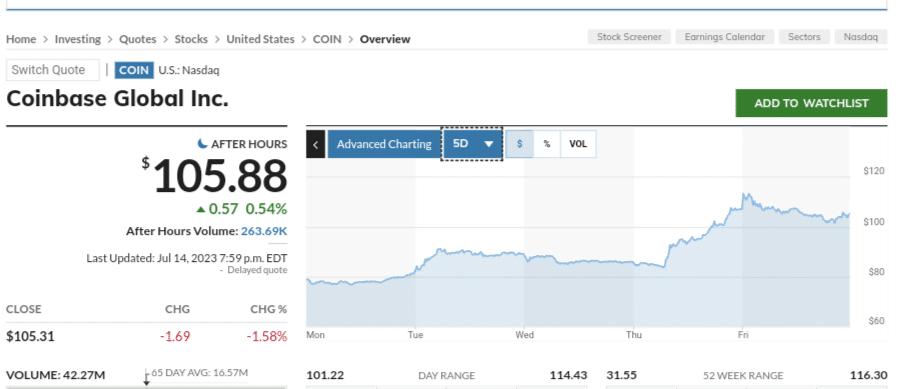Click the day range high 114.43
The width and height of the screenshot is (898, 389).
coord(569,375)
